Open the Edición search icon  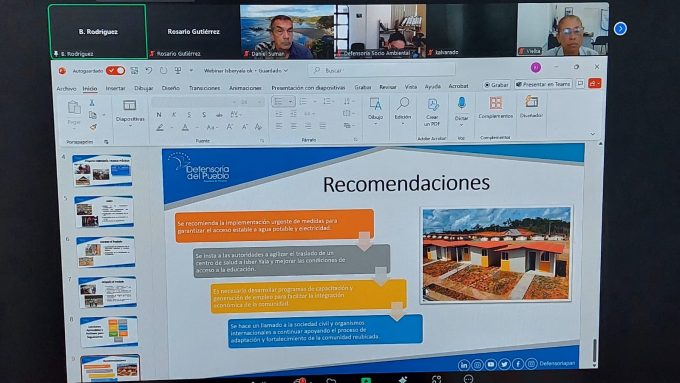403,104
